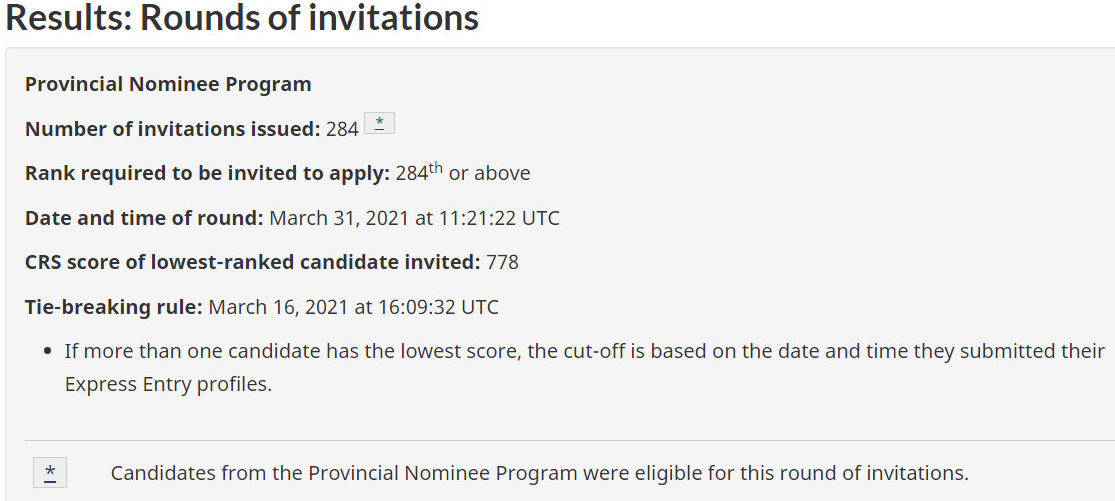Viewport: 1115px width, 501px height.
Task: Click the horizontal divider above the footnote
Action: click(570, 440)
